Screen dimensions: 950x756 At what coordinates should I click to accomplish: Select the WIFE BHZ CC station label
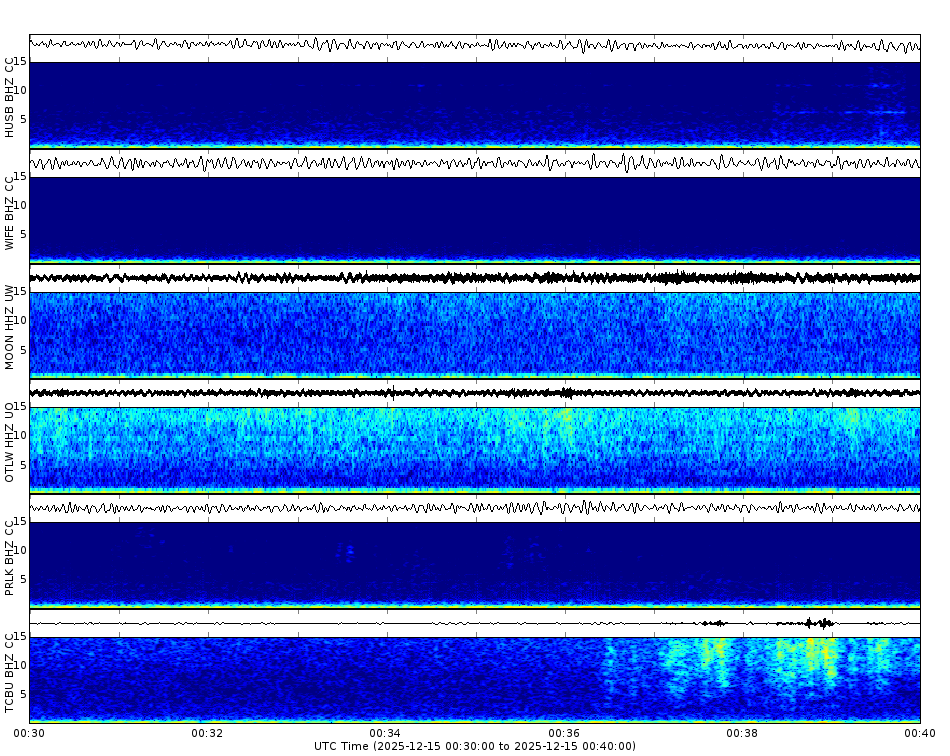[x=10, y=210]
